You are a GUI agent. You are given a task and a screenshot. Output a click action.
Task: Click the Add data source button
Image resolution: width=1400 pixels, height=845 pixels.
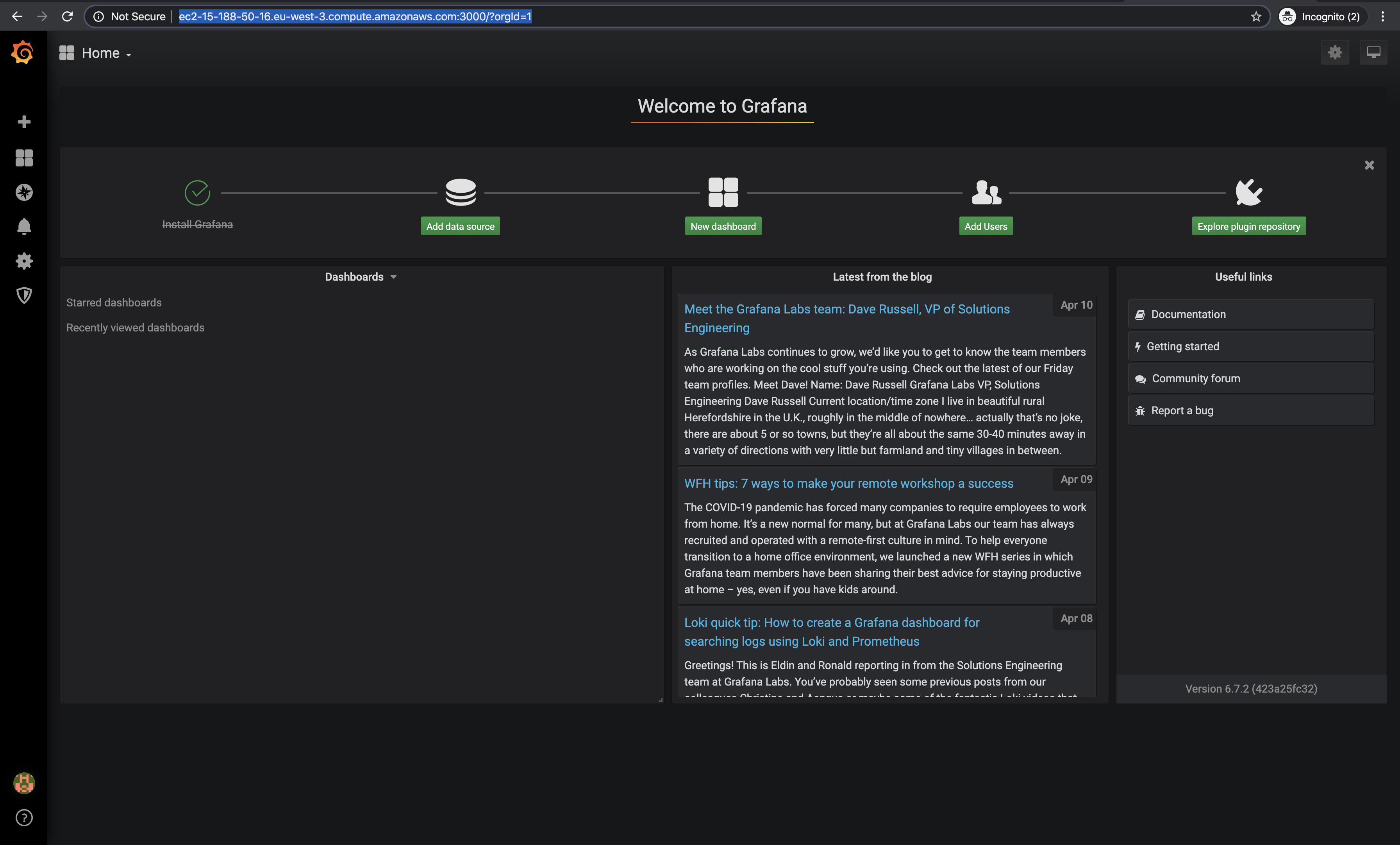click(x=460, y=226)
